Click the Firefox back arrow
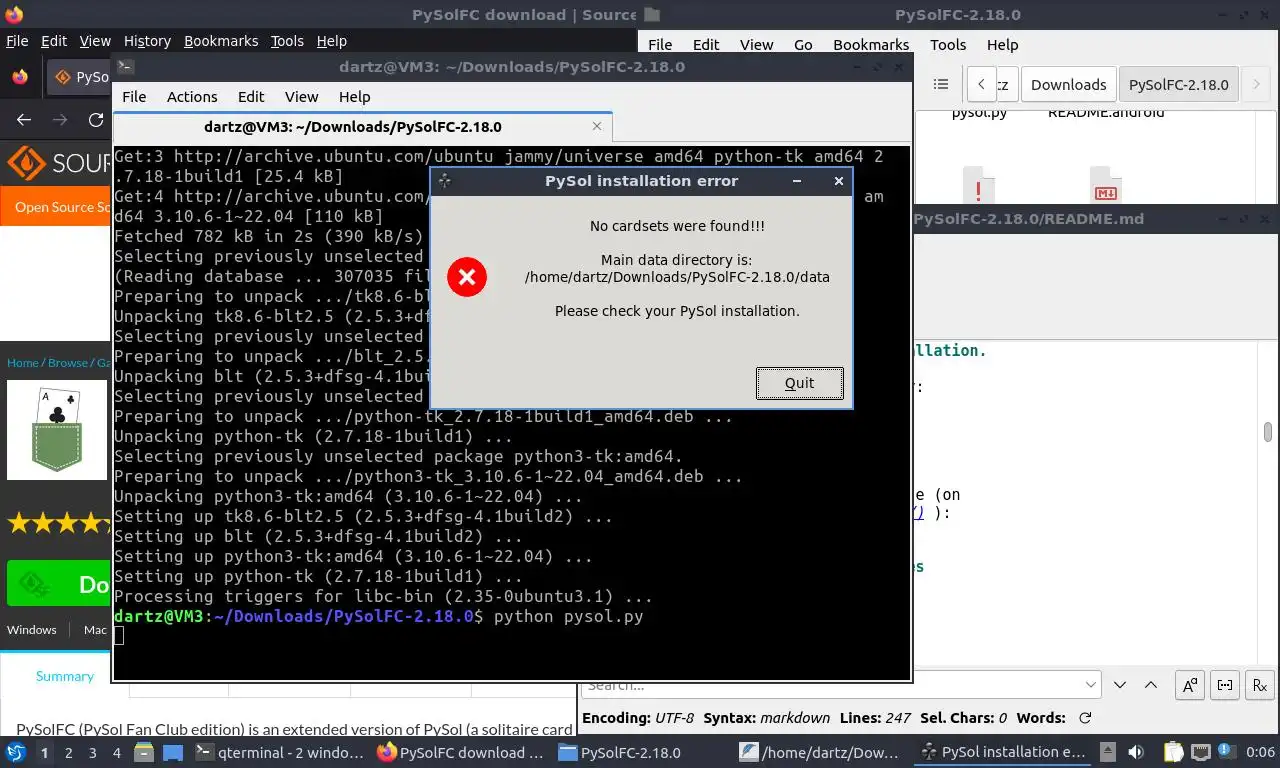This screenshot has height=768, width=1280. click(24, 120)
